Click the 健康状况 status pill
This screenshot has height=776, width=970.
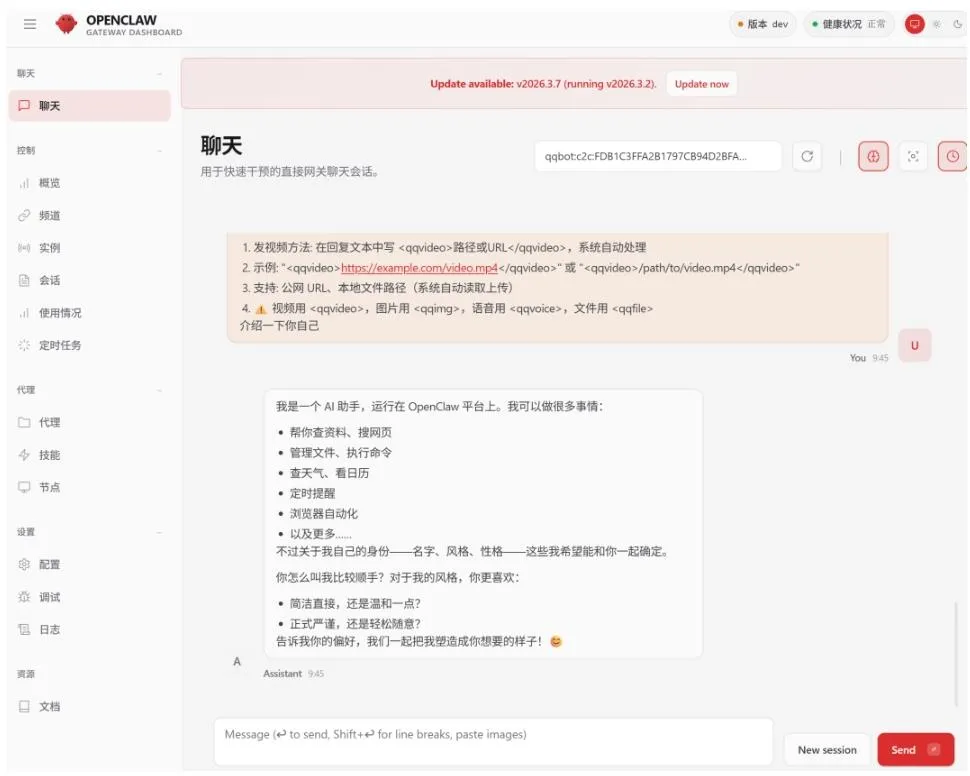(x=849, y=24)
